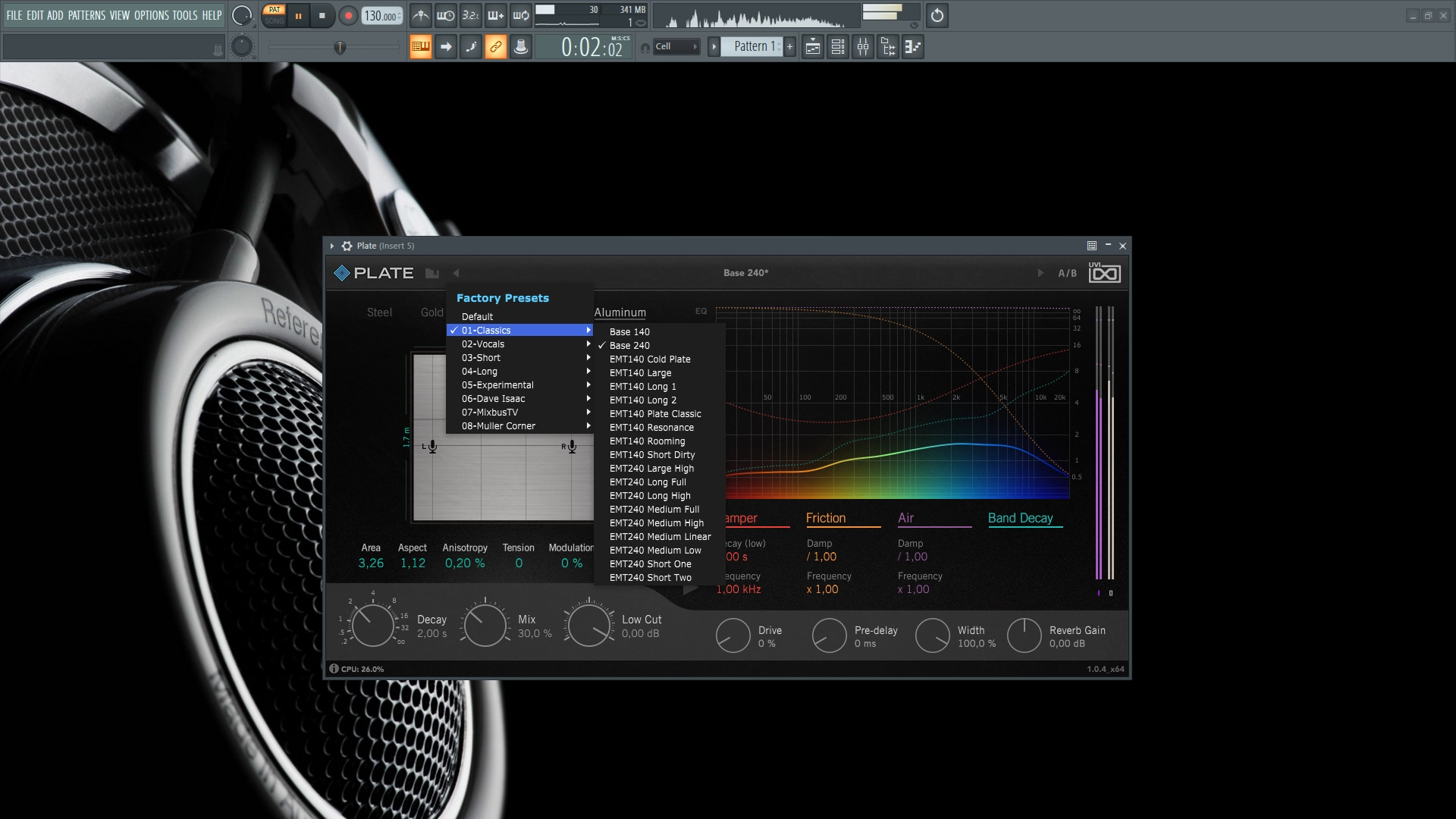The width and height of the screenshot is (1456, 819).
Task: Select the EMT240 Short Two preset
Action: [x=660, y=578]
